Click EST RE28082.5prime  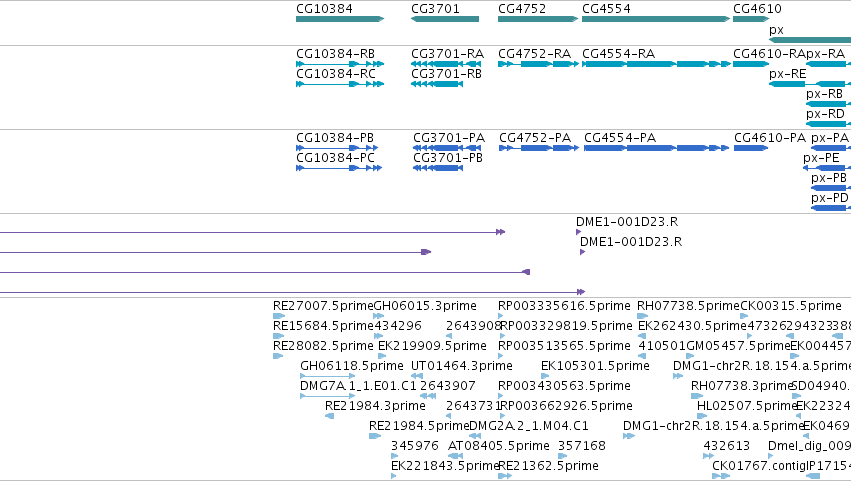pyautogui.click(x=323, y=346)
